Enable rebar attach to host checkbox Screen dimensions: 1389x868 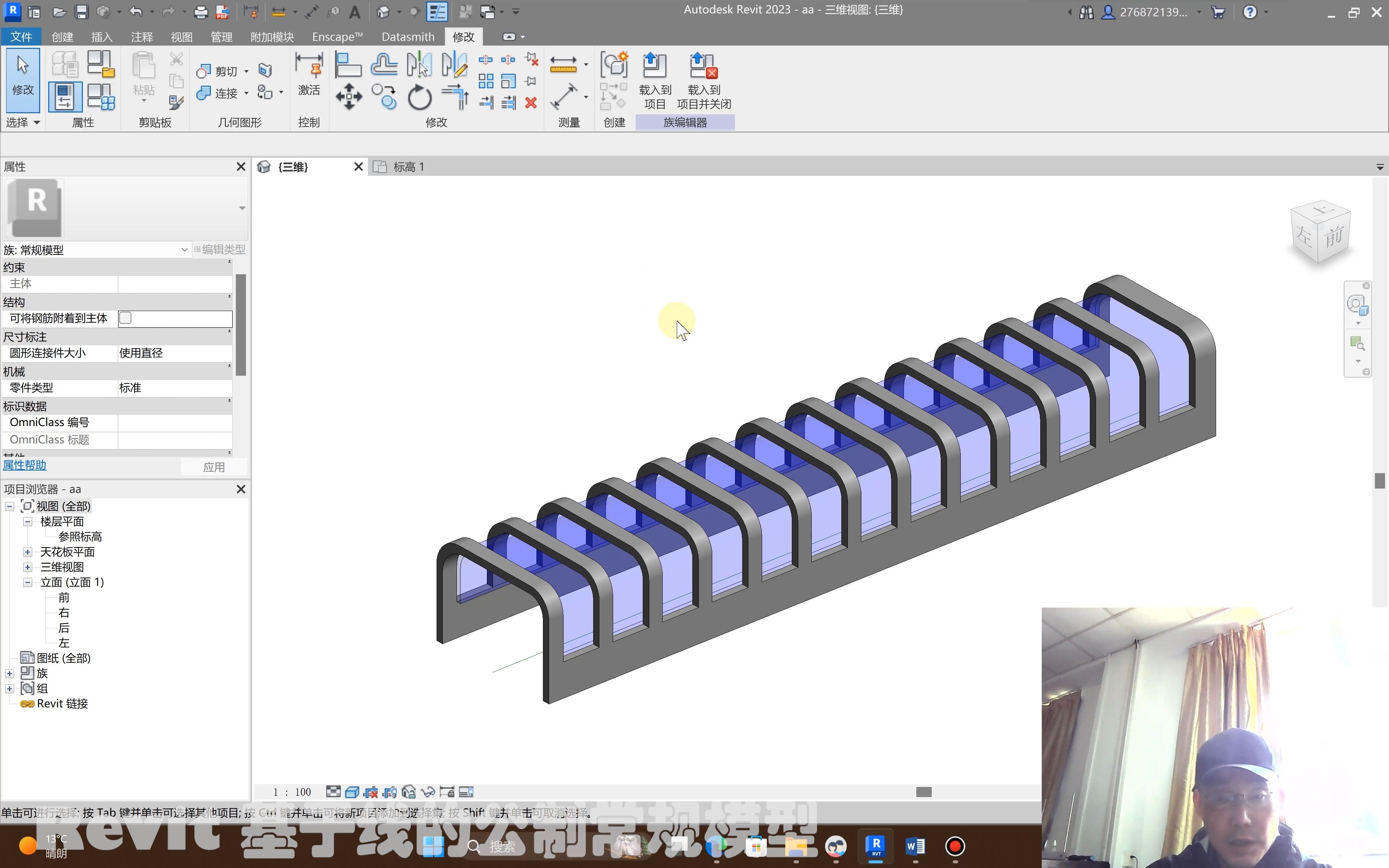tap(125, 318)
